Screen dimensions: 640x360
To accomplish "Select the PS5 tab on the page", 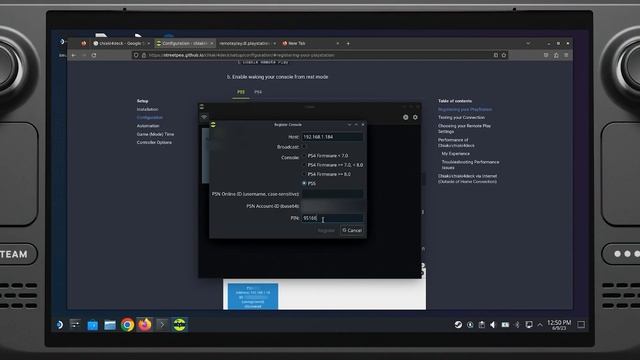I will 241,92.
